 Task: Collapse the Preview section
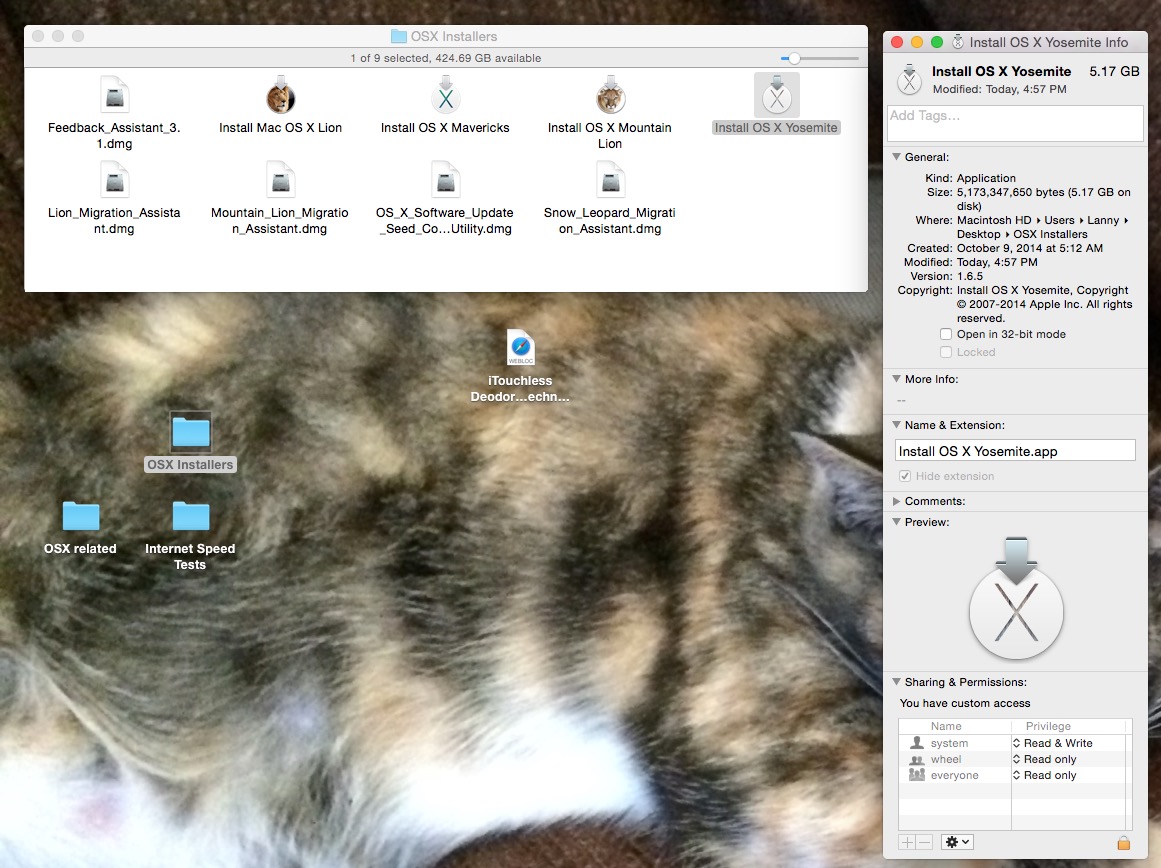click(897, 522)
